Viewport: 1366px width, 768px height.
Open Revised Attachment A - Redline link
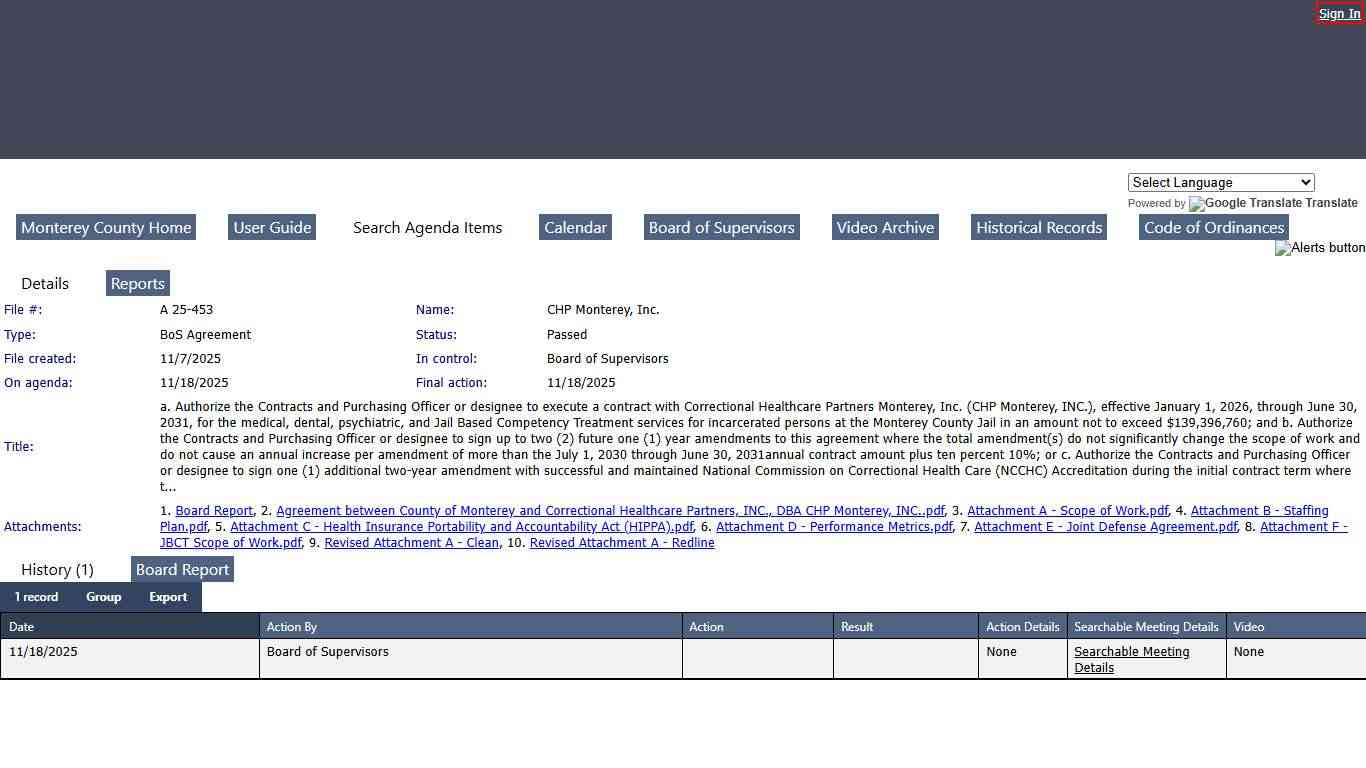point(622,543)
